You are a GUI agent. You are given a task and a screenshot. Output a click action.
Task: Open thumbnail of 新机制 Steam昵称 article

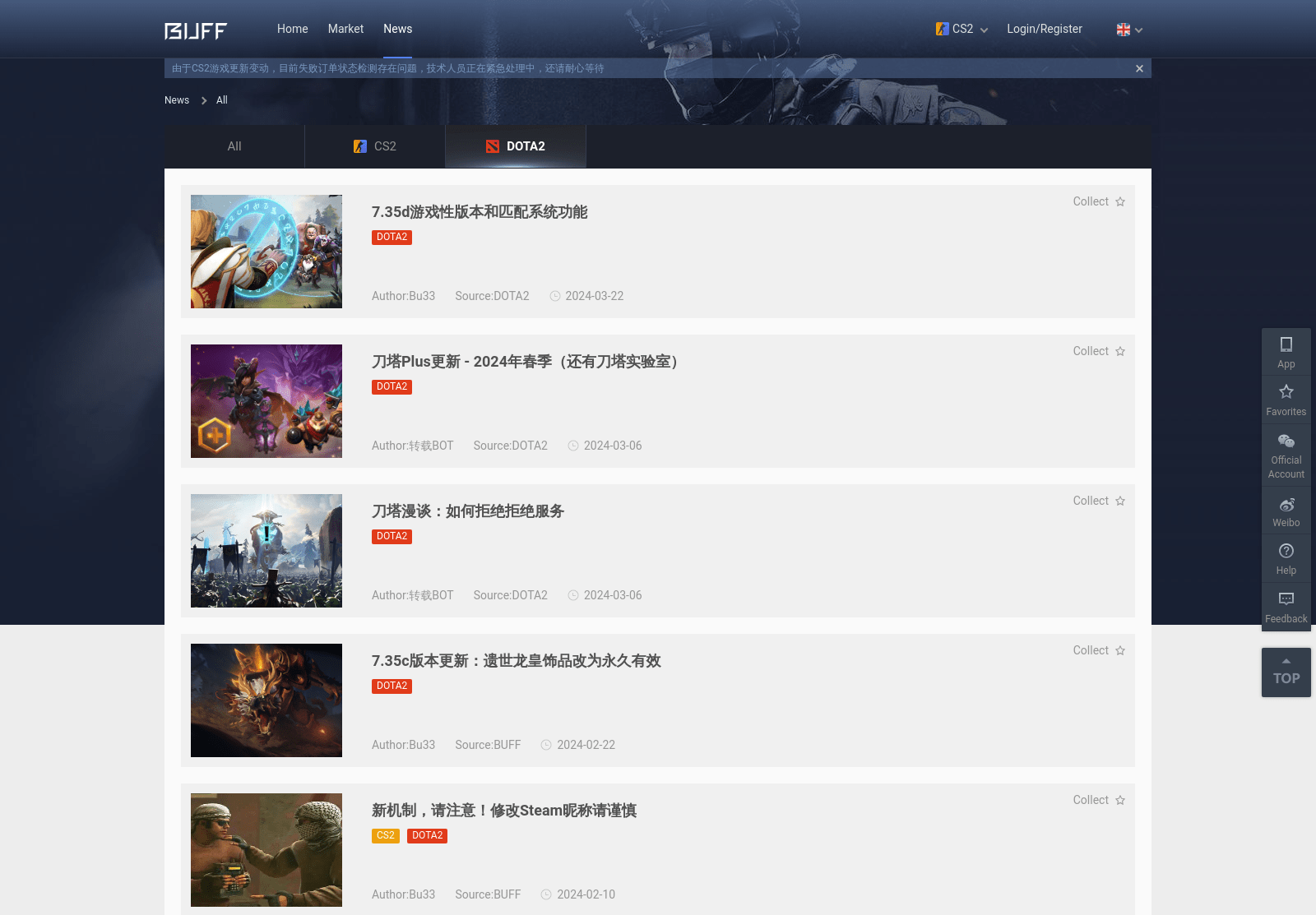click(x=266, y=850)
